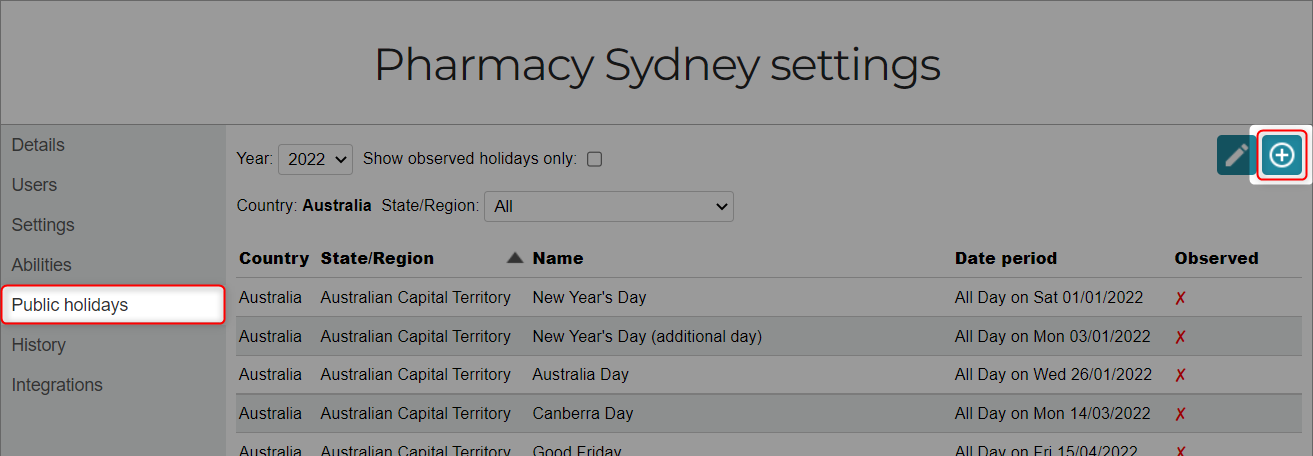Select Settings in the sidebar
Image resolution: width=1313 pixels, height=456 pixels.
[x=43, y=225]
